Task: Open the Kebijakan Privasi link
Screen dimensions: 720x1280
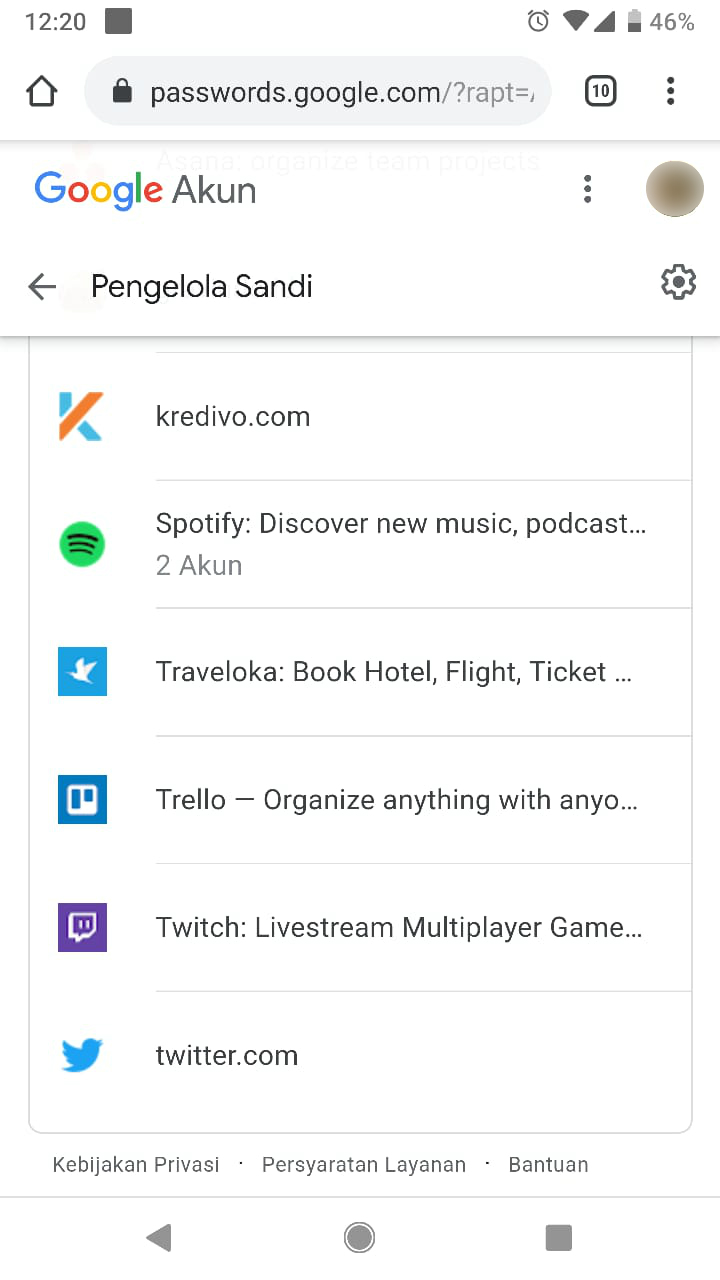Action: click(x=136, y=1165)
